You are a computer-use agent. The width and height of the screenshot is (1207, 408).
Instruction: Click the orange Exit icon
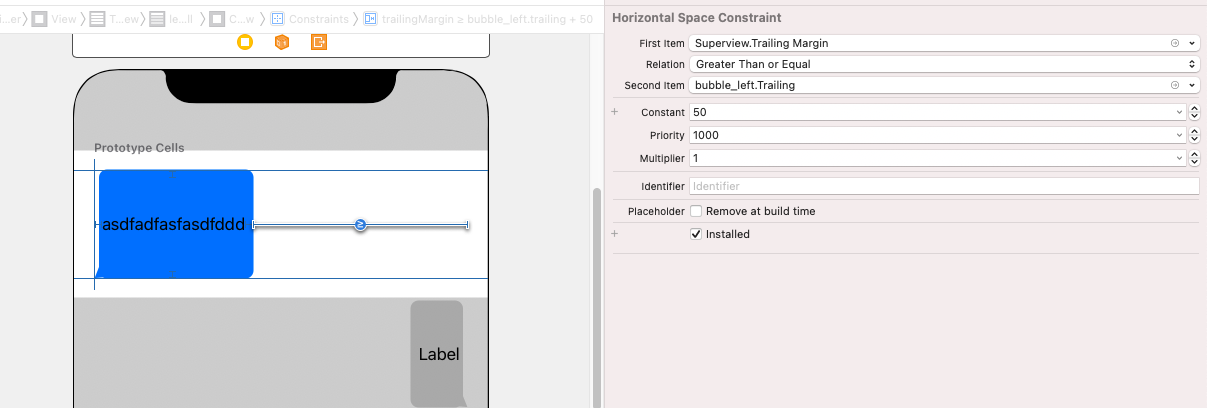pyautogui.click(x=319, y=42)
